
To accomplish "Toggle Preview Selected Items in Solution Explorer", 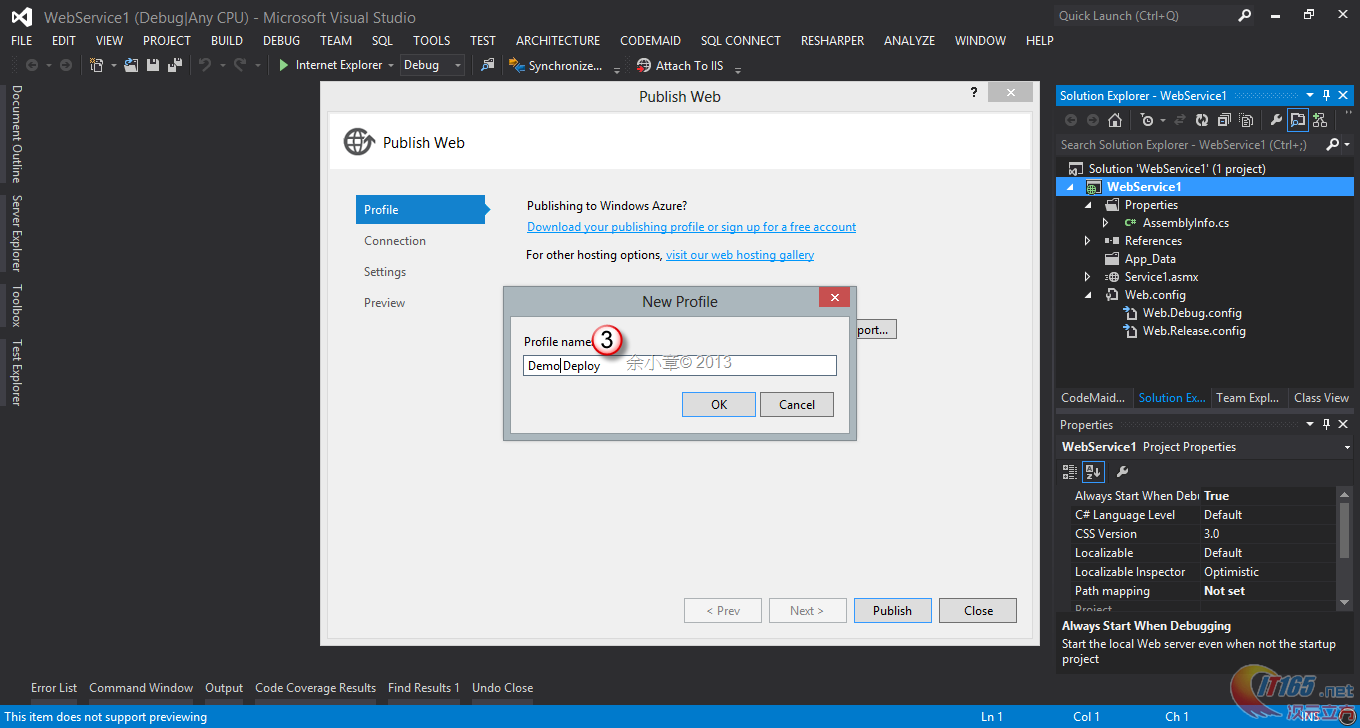I will click(x=1297, y=120).
